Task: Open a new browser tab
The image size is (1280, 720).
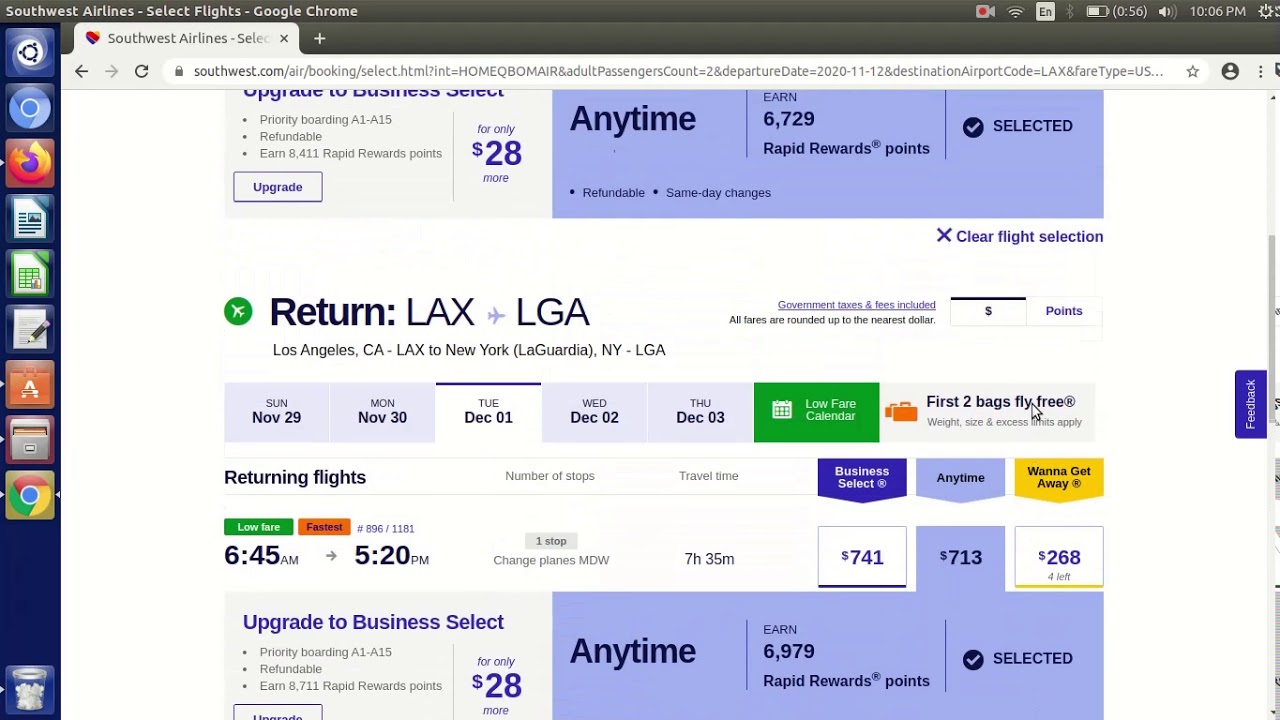Action: [319, 38]
